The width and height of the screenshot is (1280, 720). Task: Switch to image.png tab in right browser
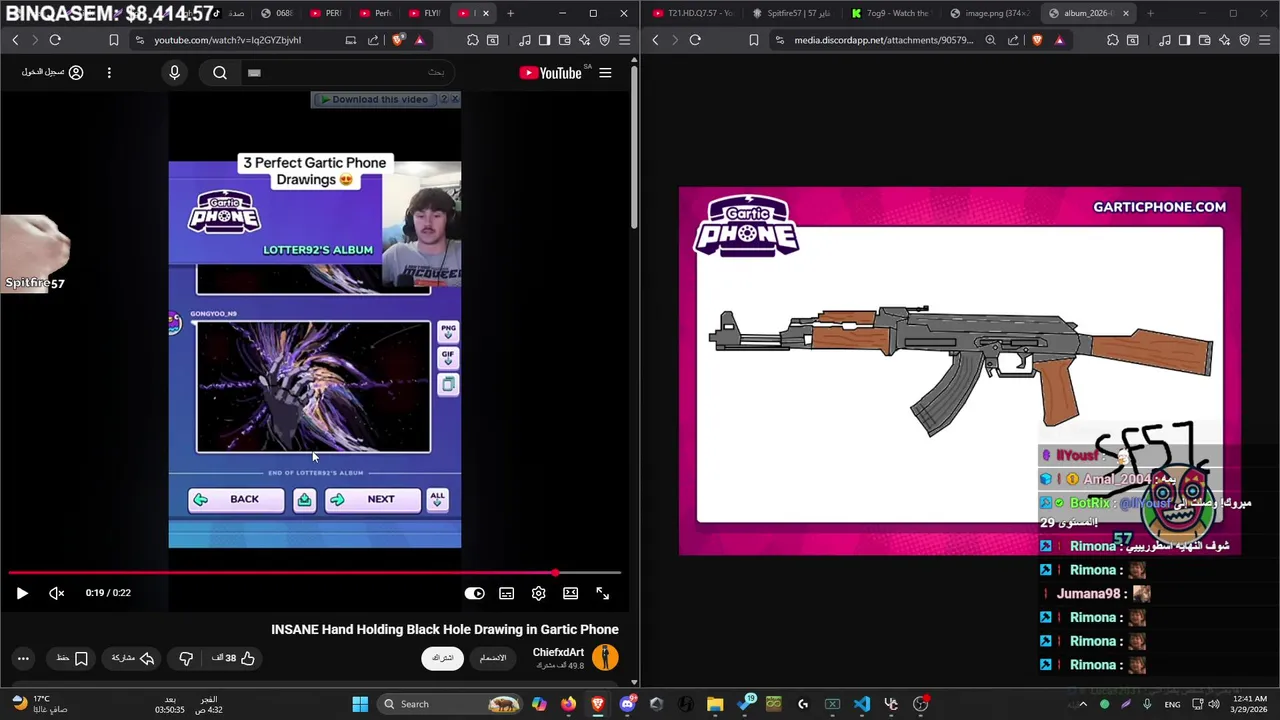[990, 13]
